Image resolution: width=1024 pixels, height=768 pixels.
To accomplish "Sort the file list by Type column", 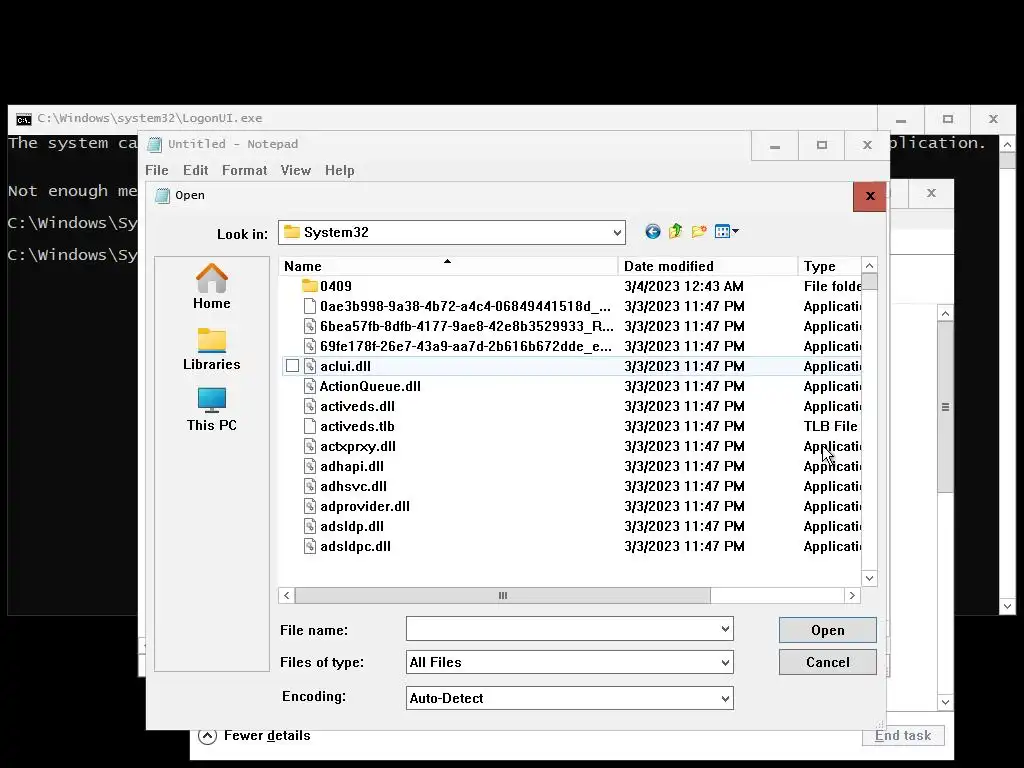I will click(x=830, y=266).
